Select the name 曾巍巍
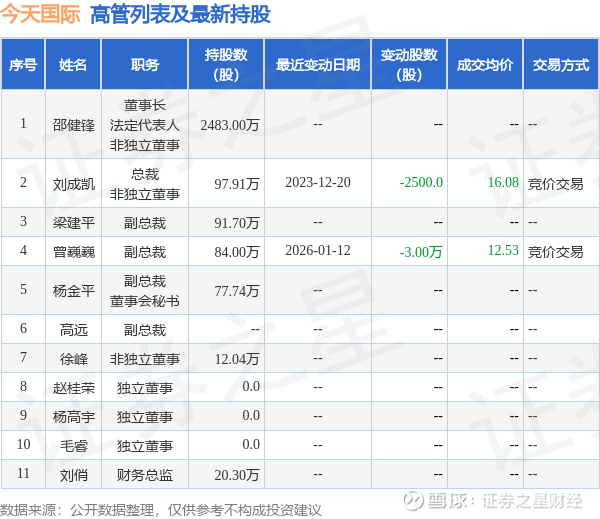The height and width of the screenshot is (519, 600). pyautogui.click(x=73, y=252)
